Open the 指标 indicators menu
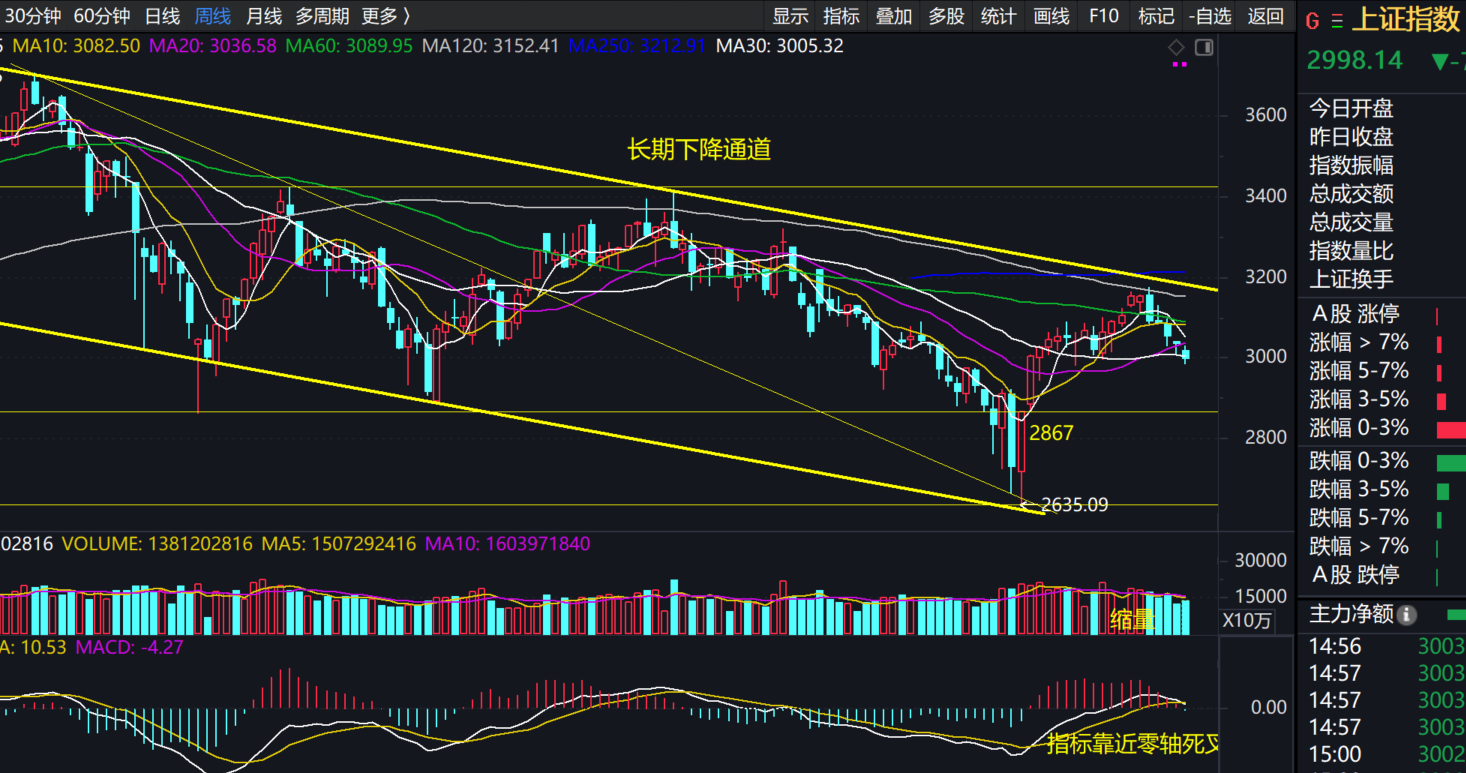This screenshot has width=1466, height=773. [x=841, y=16]
